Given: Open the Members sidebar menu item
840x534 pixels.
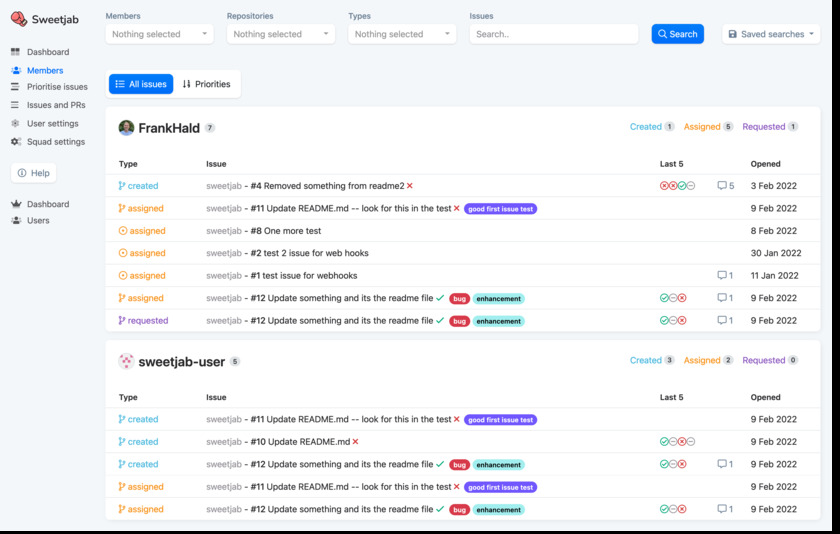Looking at the screenshot, I should pos(45,71).
